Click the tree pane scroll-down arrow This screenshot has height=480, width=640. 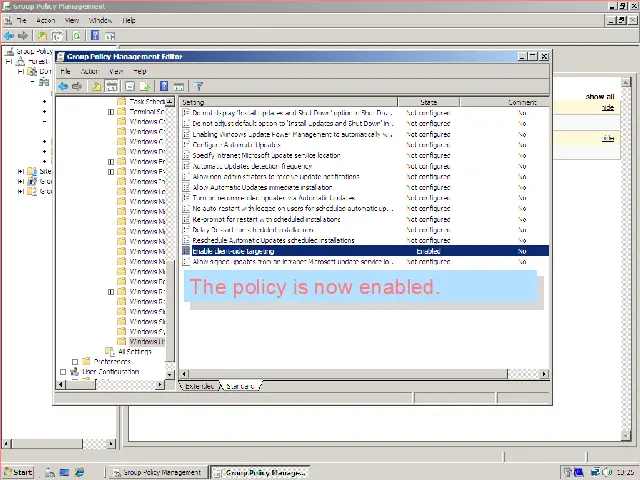click(170, 374)
